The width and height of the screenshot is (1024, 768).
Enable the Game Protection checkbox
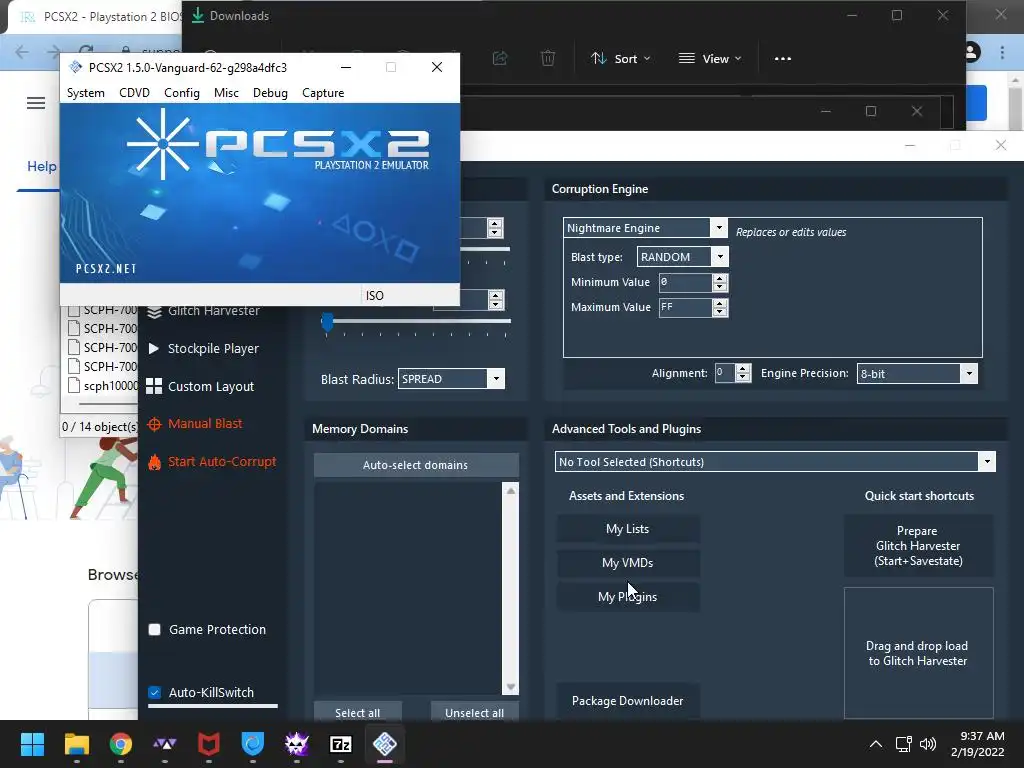coord(155,630)
